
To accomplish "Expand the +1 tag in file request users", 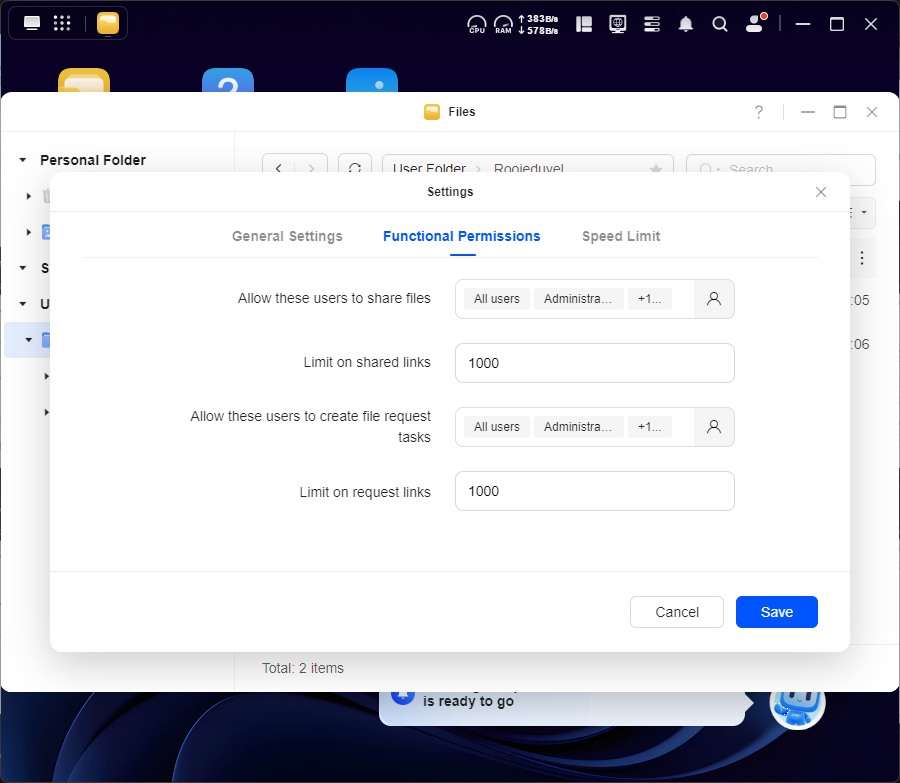I will tap(649, 427).
